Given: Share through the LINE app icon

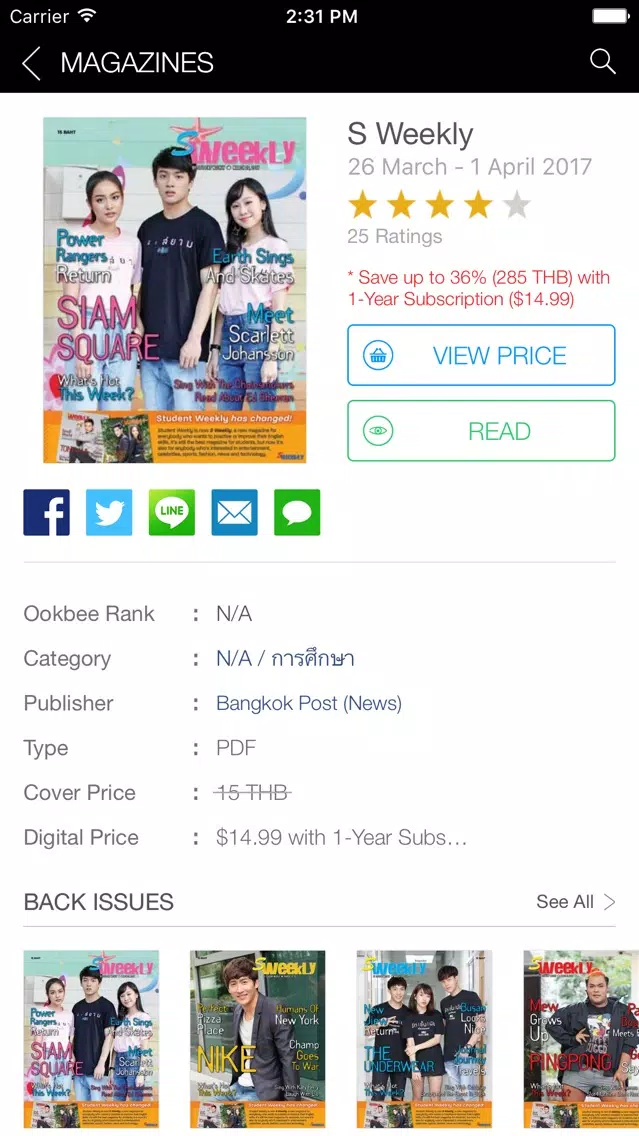Looking at the screenshot, I should 172,512.
